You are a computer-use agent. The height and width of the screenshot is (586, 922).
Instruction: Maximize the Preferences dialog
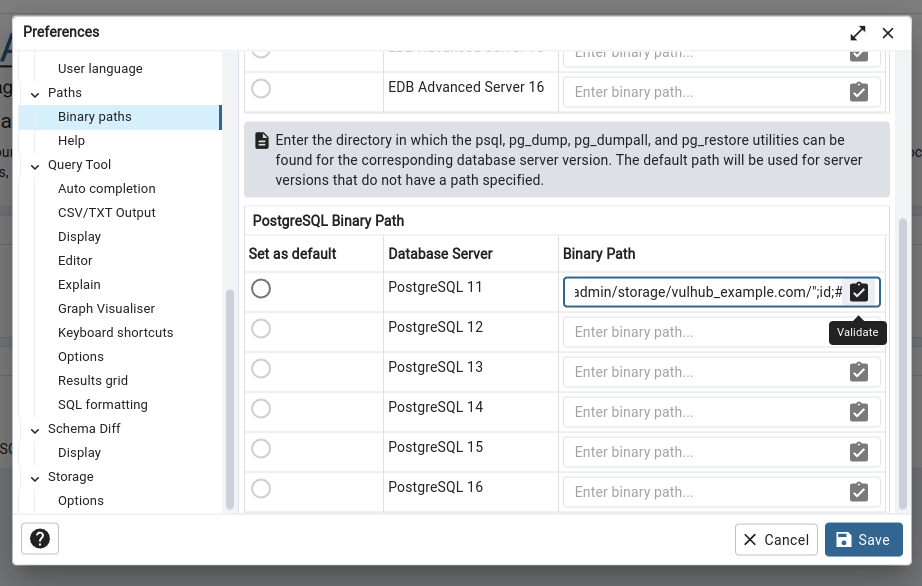(858, 34)
